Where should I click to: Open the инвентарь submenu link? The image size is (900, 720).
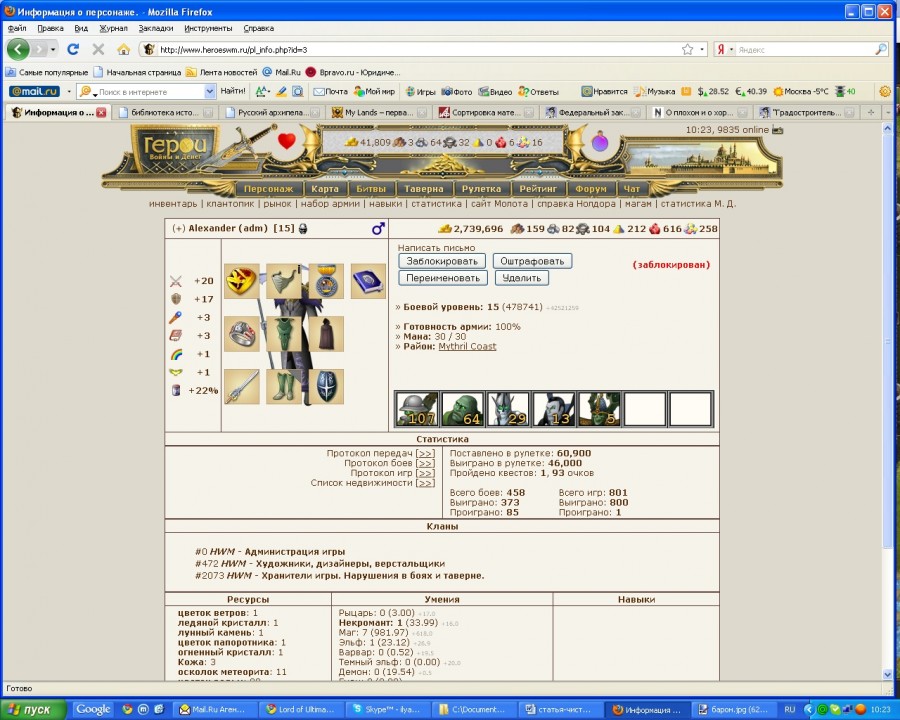(173, 204)
